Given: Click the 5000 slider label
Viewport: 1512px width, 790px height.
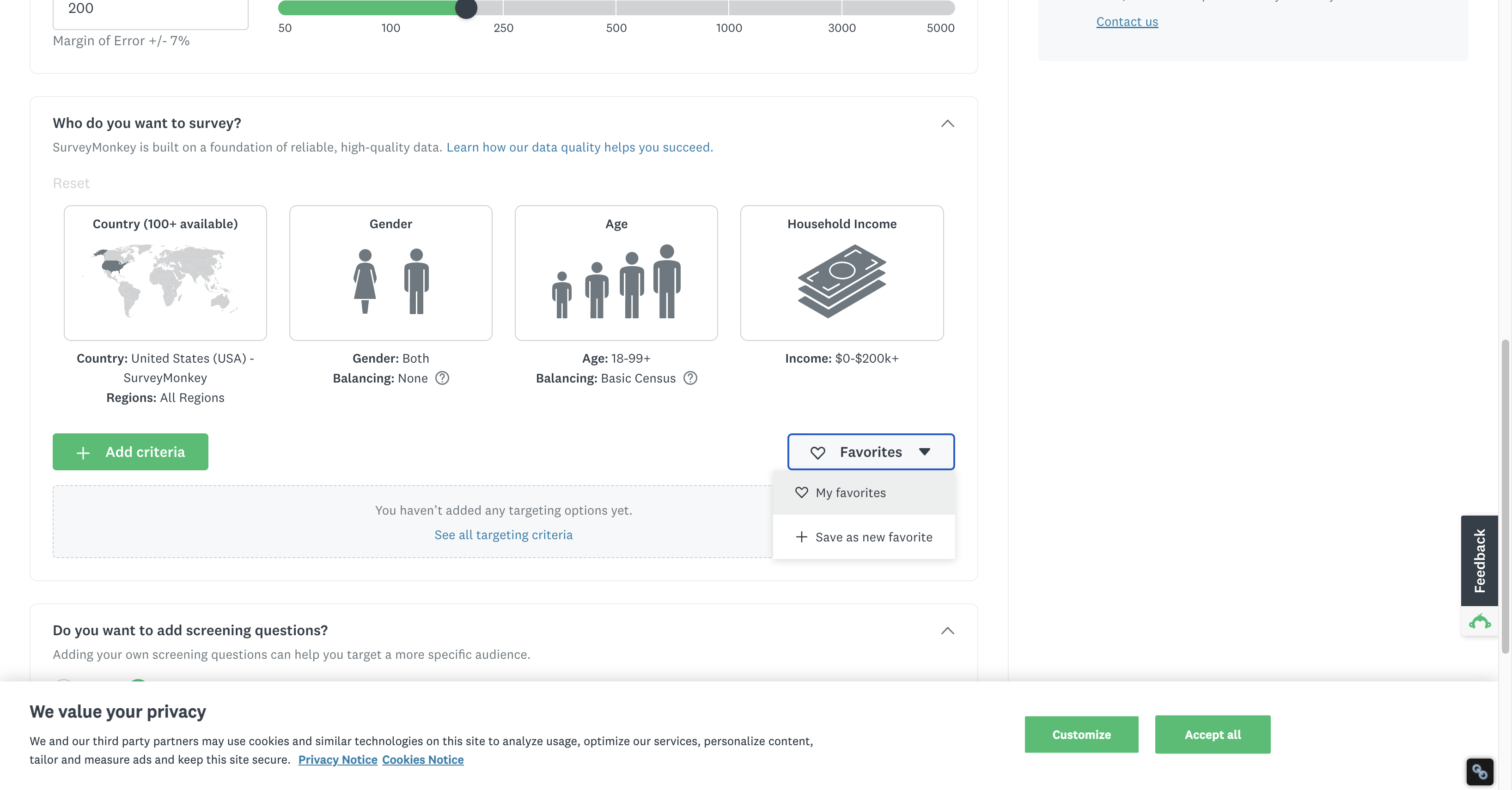Looking at the screenshot, I should [940, 28].
